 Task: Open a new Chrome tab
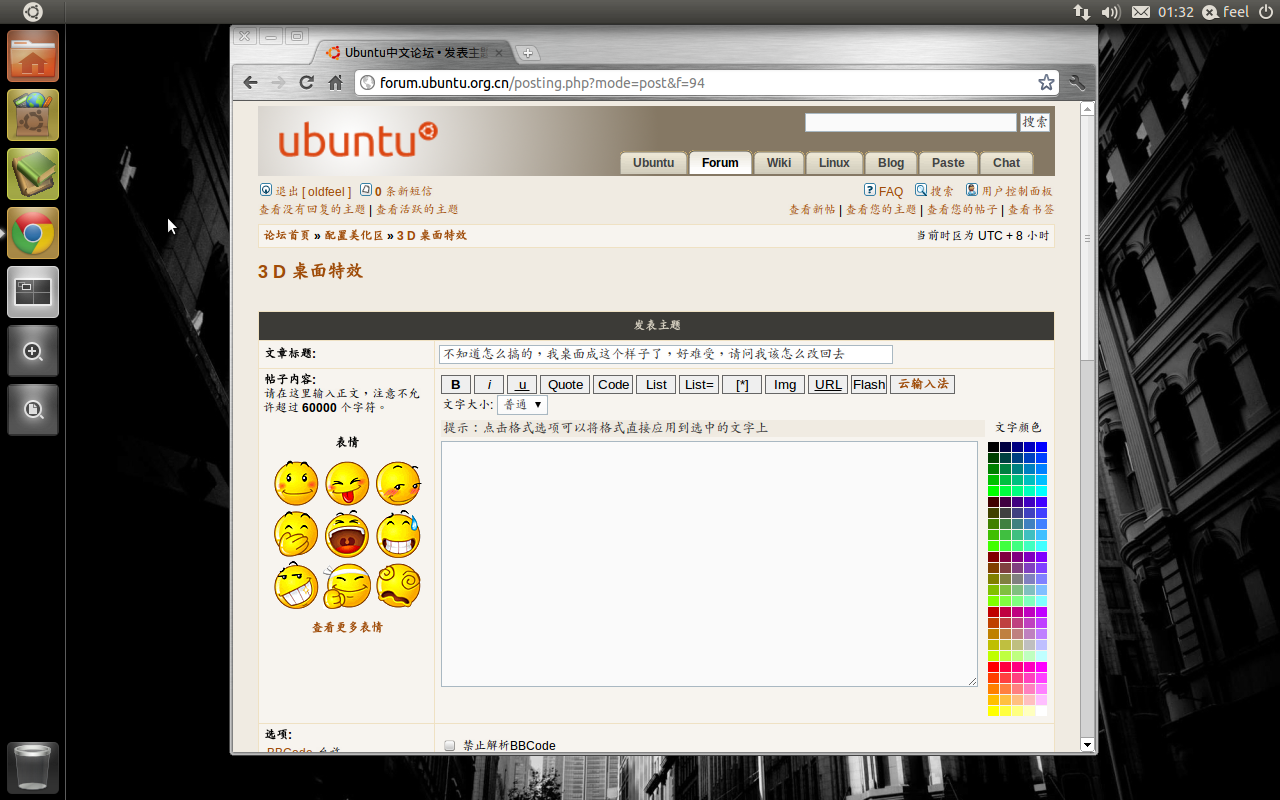(x=528, y=54)
